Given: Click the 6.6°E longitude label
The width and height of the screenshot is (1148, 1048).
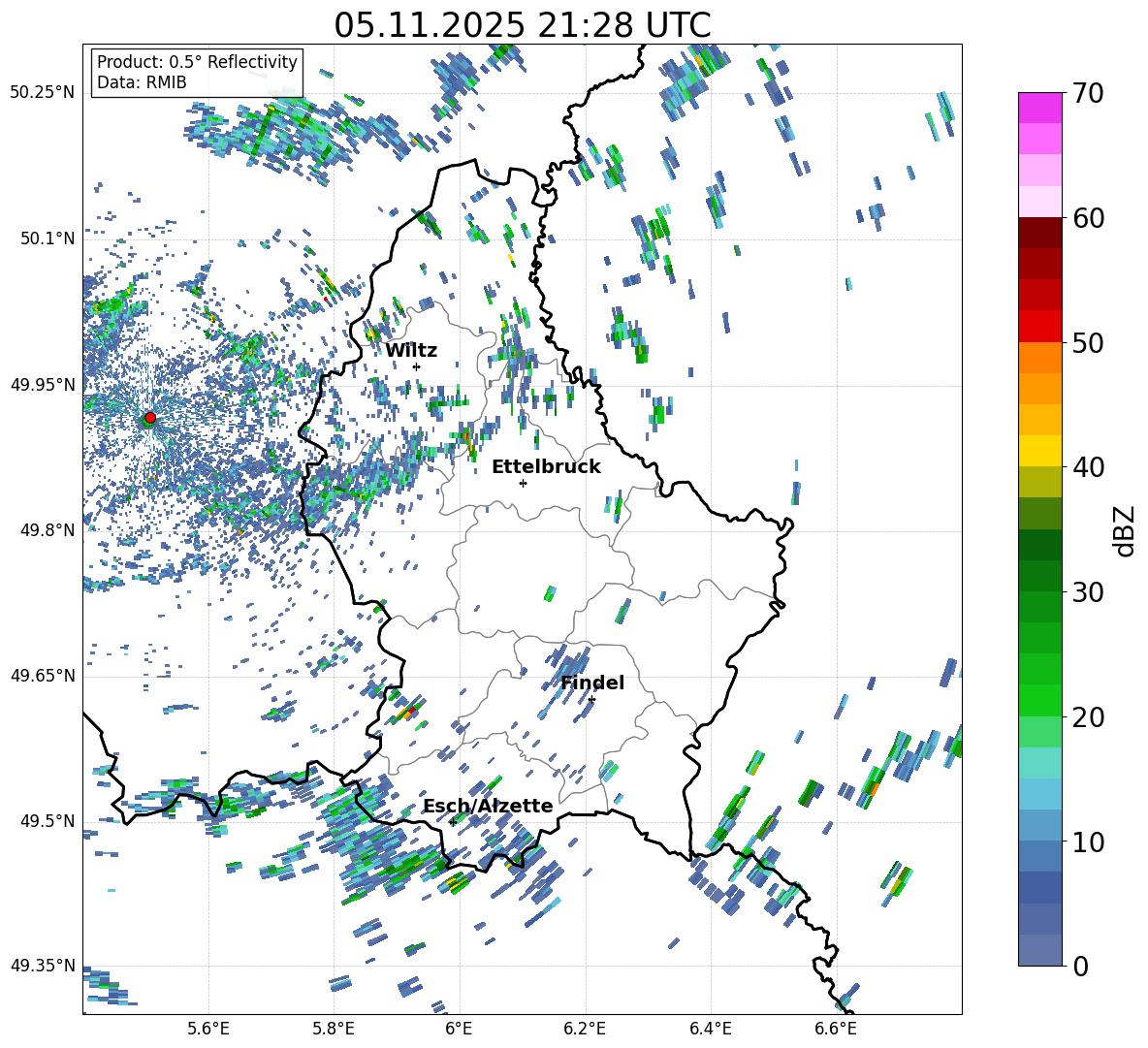Looking at the screenshot, I should click(x=836, y=1029).
